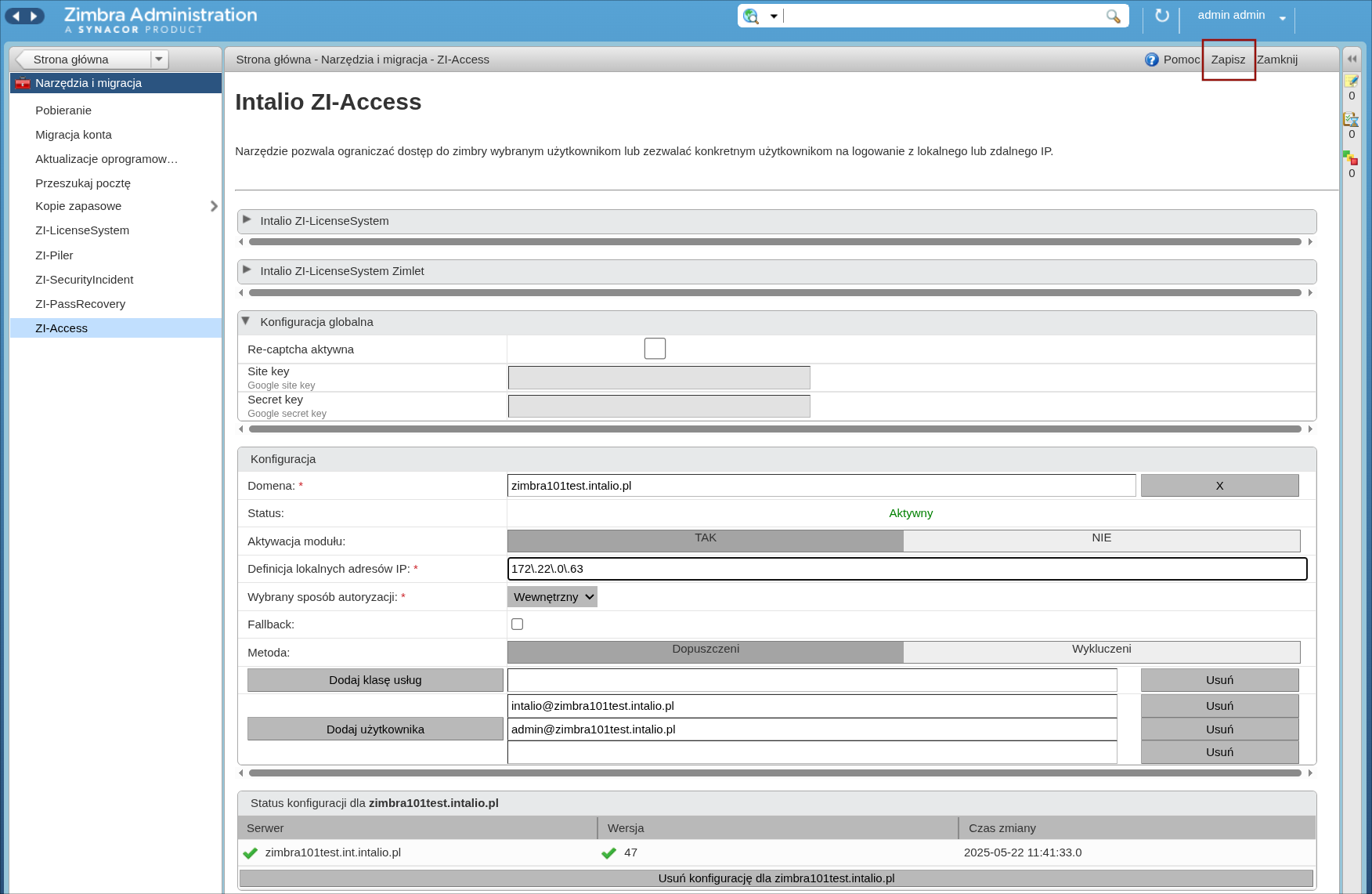Set Aktywacja modułu to NIE
Image resolution: width=1372 pixels, height=894 pixels.
tap(1102, 541)
